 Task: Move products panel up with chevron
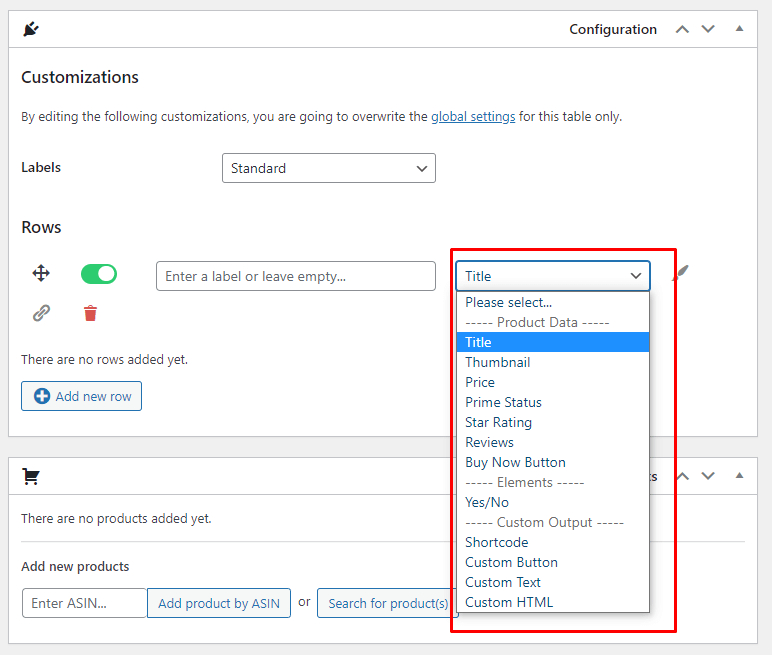click(x=683, y=476)
